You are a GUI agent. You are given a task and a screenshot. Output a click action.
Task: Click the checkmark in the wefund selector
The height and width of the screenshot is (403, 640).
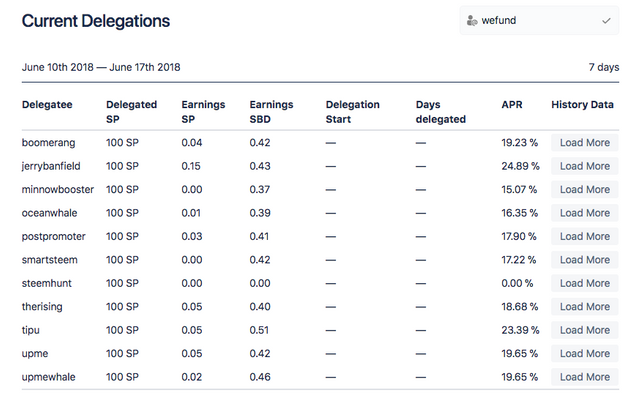[x=607, y=20]
